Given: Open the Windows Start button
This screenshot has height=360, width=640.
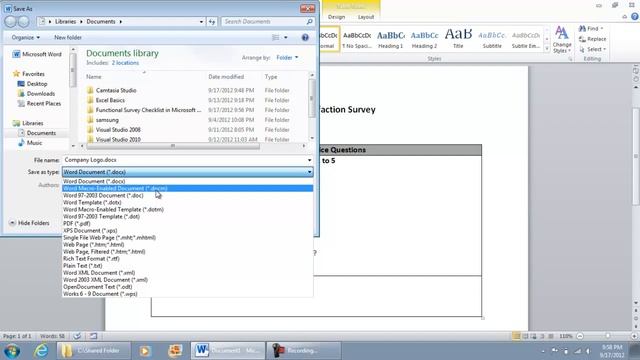Looking at the screenshot, I should (12, 351).
